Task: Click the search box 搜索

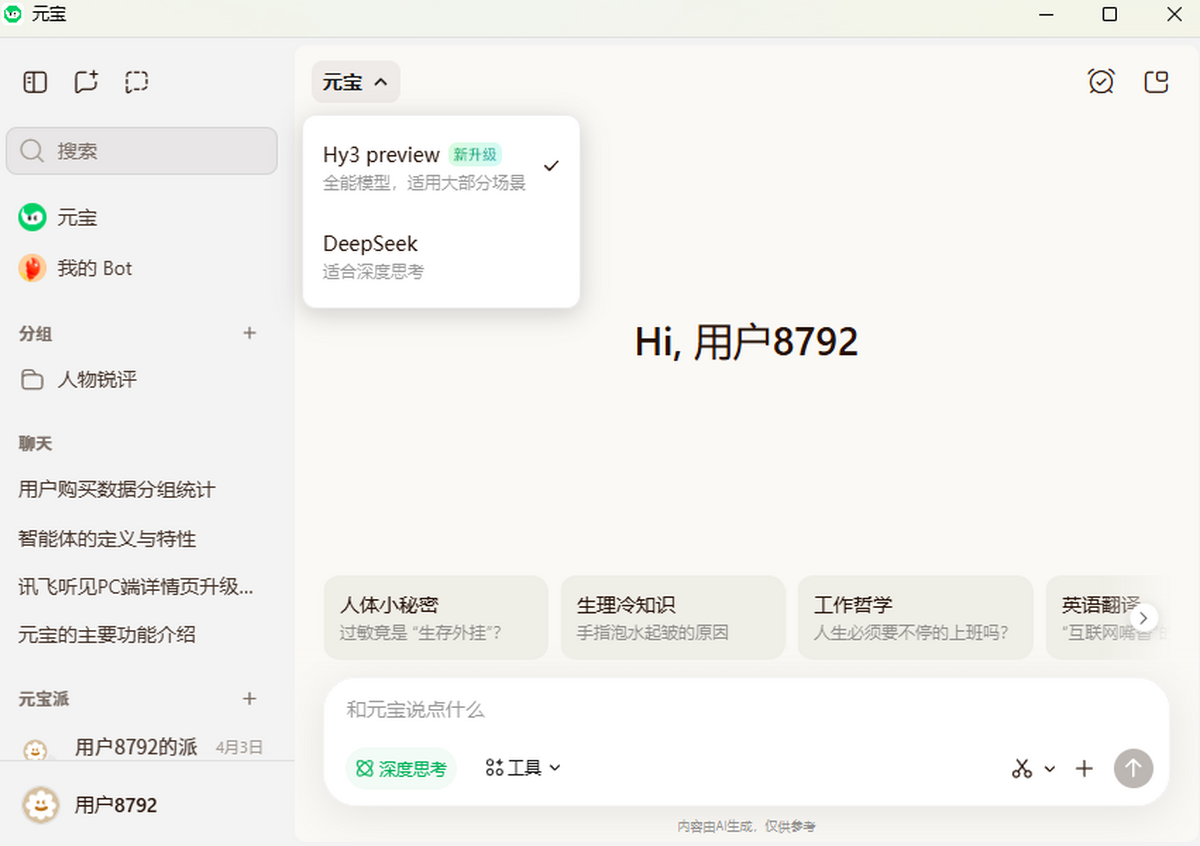Action: (141, 151)
